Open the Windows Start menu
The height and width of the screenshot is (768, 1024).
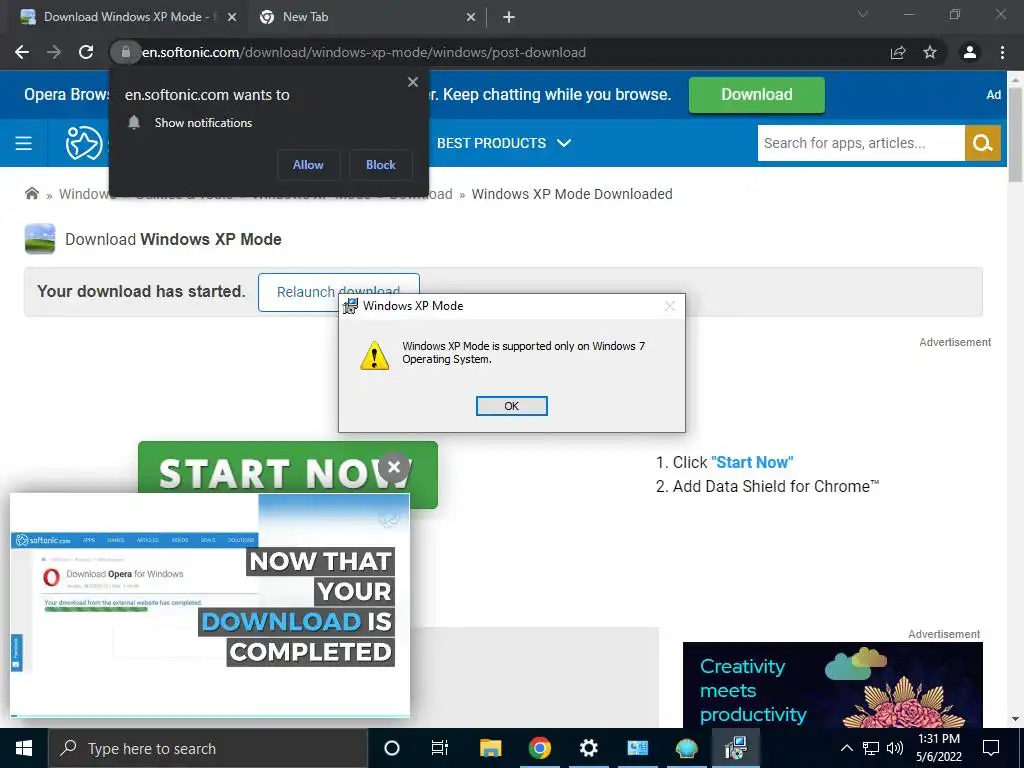(x=24, y=748)
